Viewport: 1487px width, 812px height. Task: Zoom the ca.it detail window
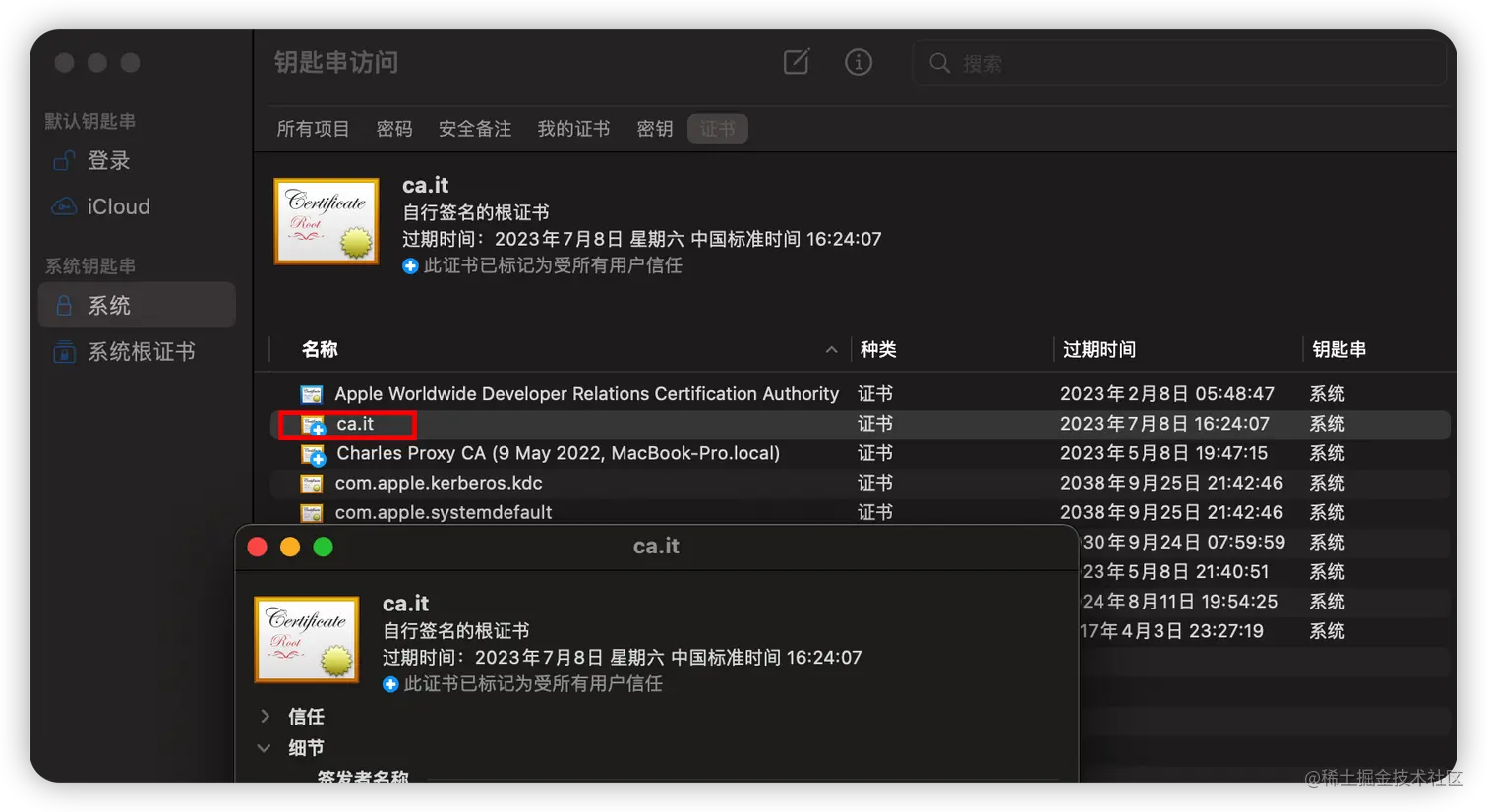click(324, 547)
